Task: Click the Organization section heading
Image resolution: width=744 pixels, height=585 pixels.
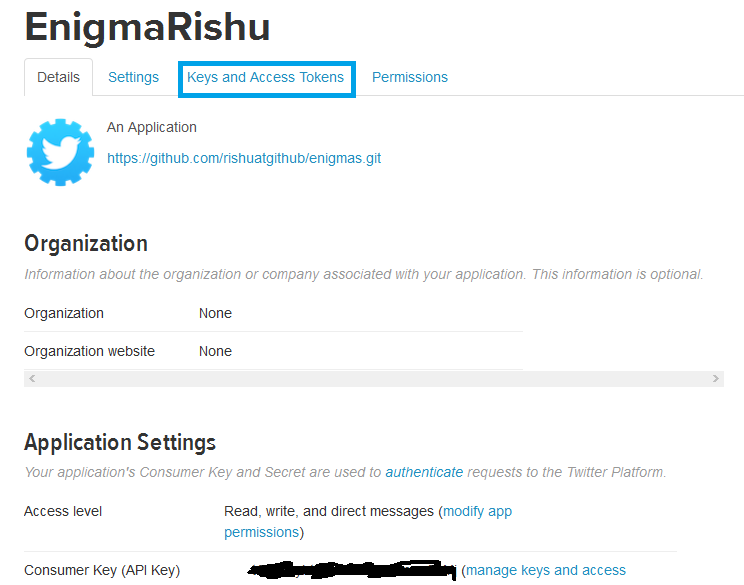Action: [x=86, y=244]
